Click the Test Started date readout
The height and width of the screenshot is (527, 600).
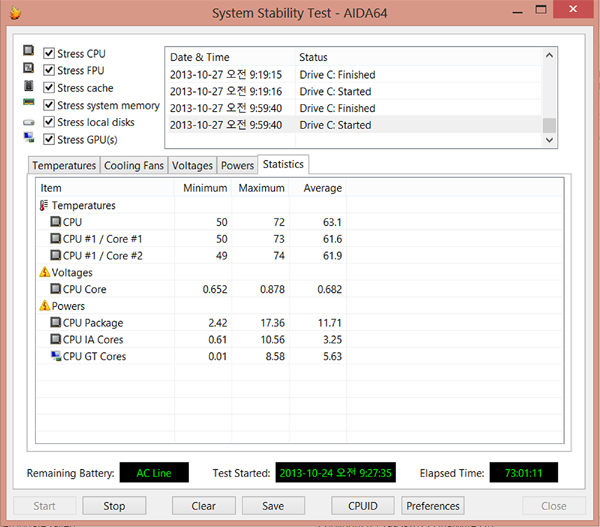tap(336, 473)
